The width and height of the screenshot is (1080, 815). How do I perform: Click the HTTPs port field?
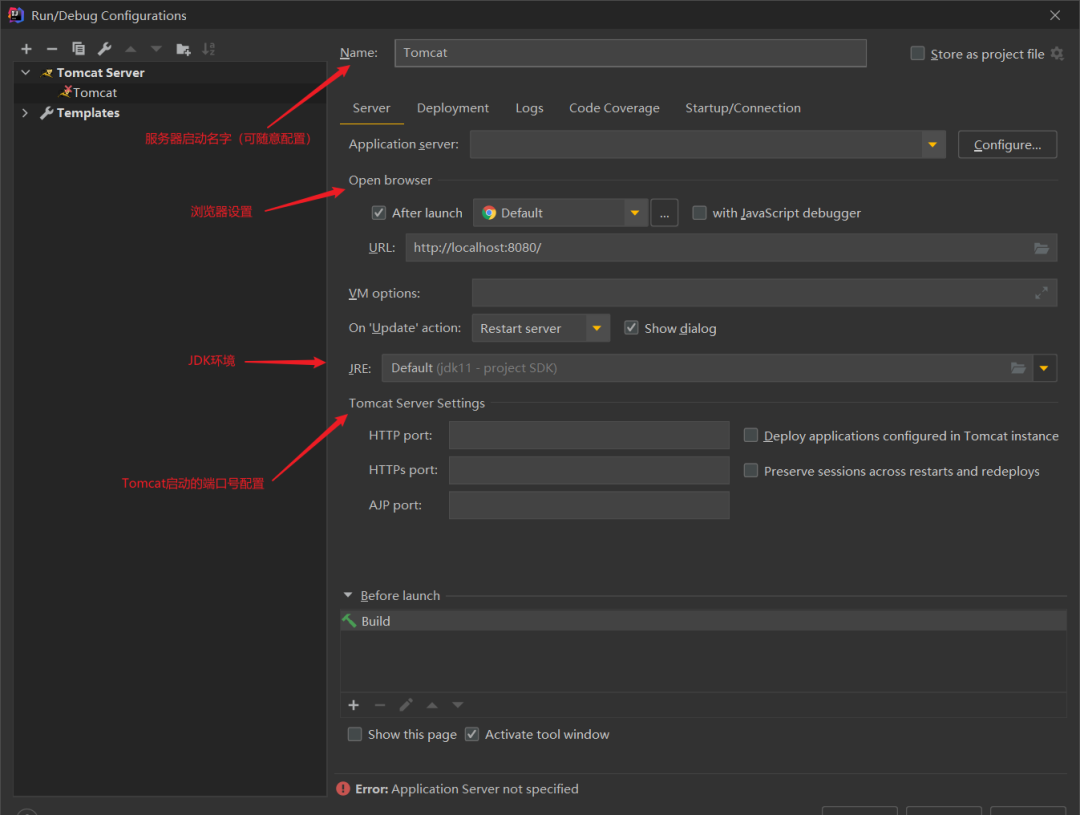[x=589, y=471]
